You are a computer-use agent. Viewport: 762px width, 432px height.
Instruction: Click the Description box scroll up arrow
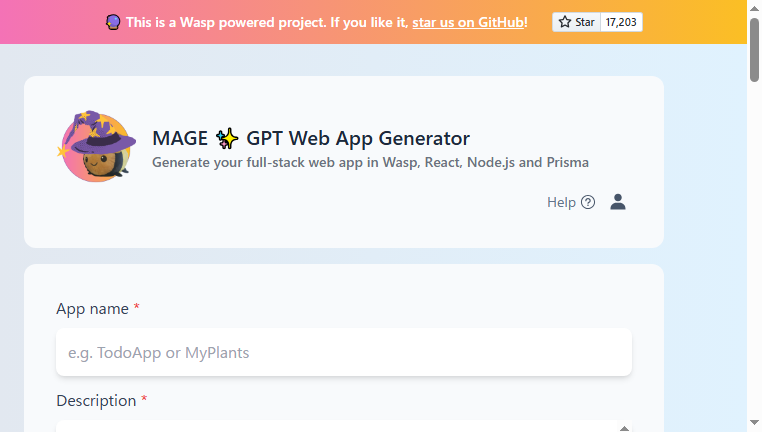(624, 428)
